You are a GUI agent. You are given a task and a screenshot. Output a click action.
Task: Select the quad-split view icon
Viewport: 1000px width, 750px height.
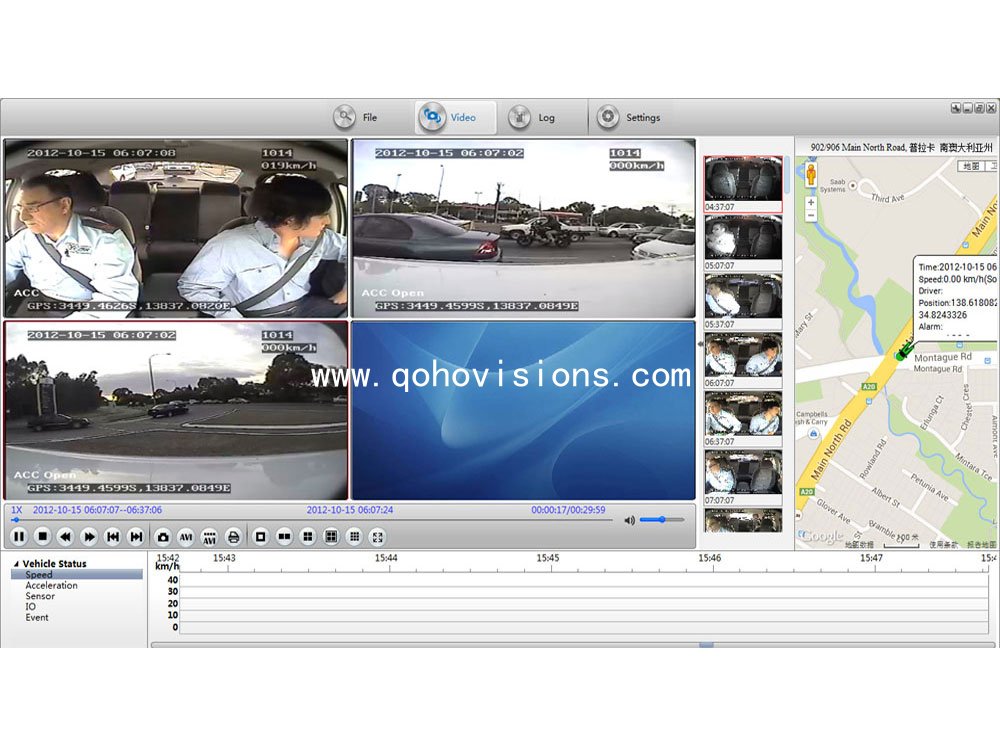tap(306, 537)
